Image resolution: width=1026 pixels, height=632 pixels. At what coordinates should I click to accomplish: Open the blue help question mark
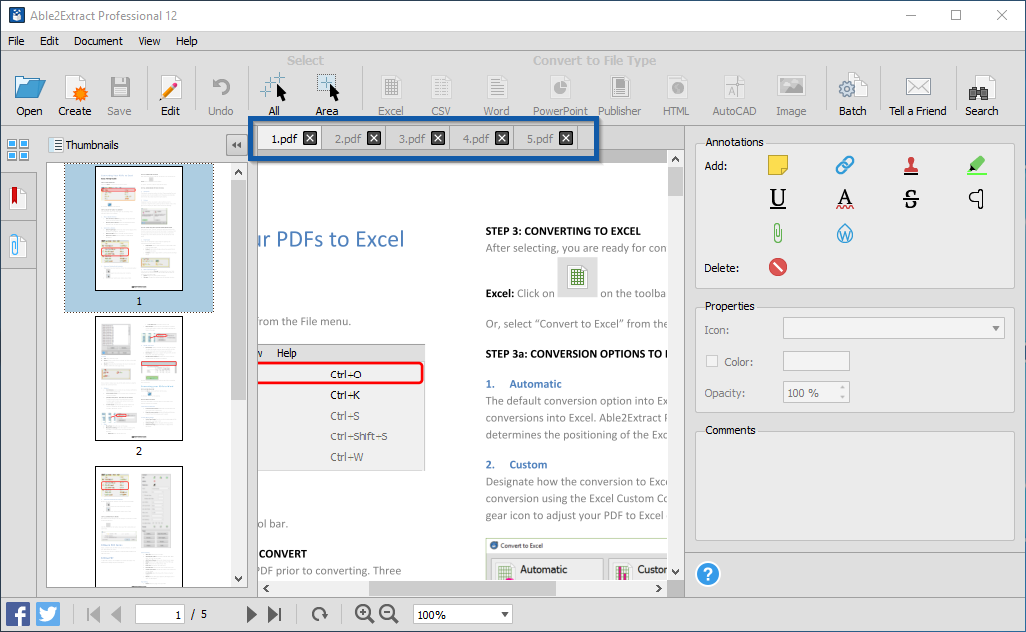[707, 574]
